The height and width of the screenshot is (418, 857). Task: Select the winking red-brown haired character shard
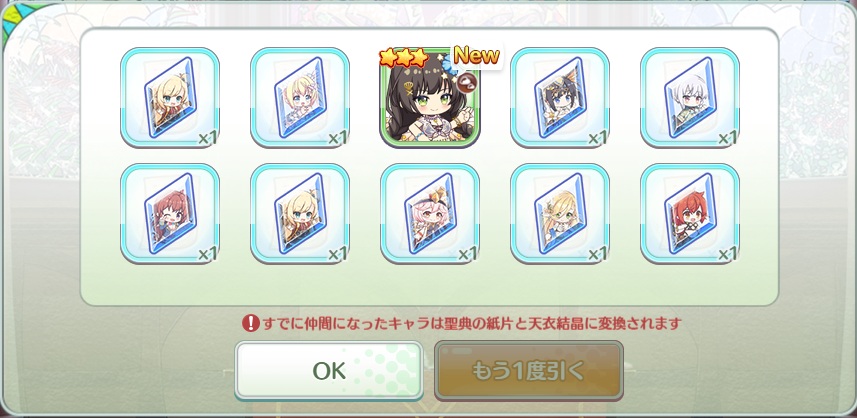click(169, 214)
